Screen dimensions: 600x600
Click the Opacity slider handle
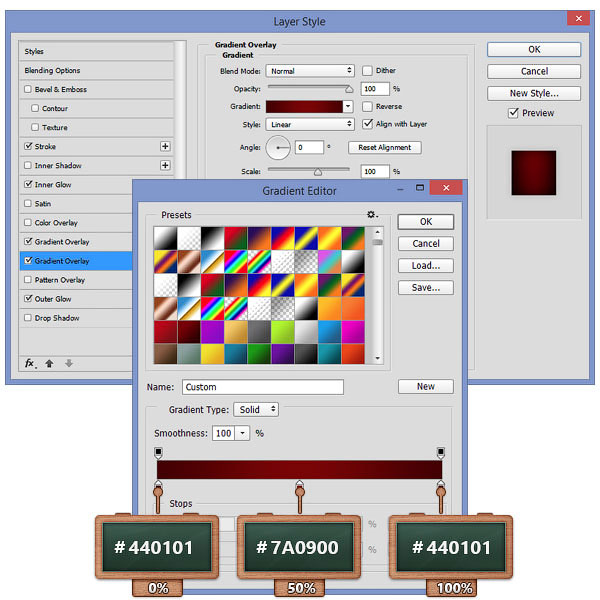[349, 89]
